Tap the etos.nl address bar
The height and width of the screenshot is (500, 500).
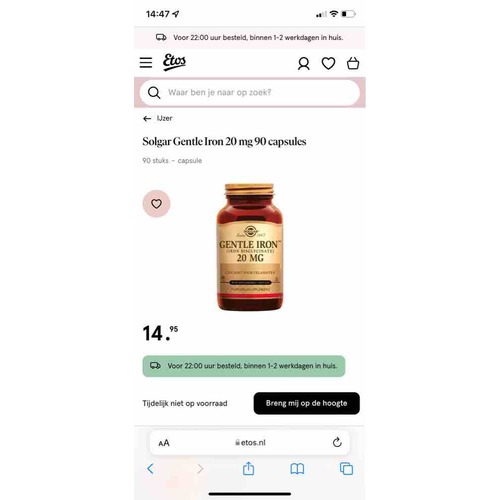(250, 443)
